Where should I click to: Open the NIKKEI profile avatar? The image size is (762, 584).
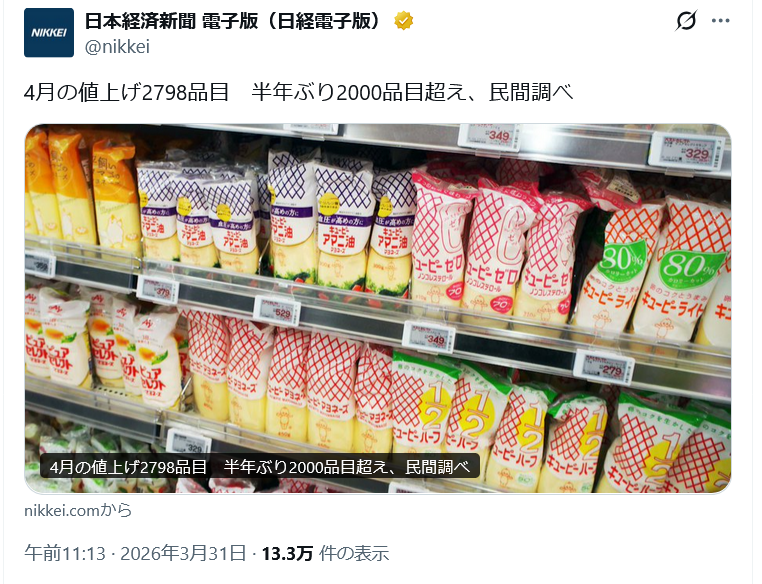pos(49,33)
